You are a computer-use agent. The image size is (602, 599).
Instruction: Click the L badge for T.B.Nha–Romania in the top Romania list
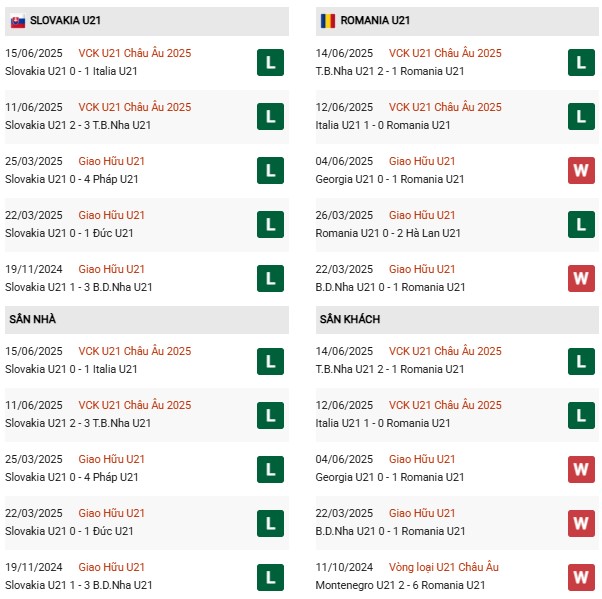pyautogui.click(x=581, y=62)
